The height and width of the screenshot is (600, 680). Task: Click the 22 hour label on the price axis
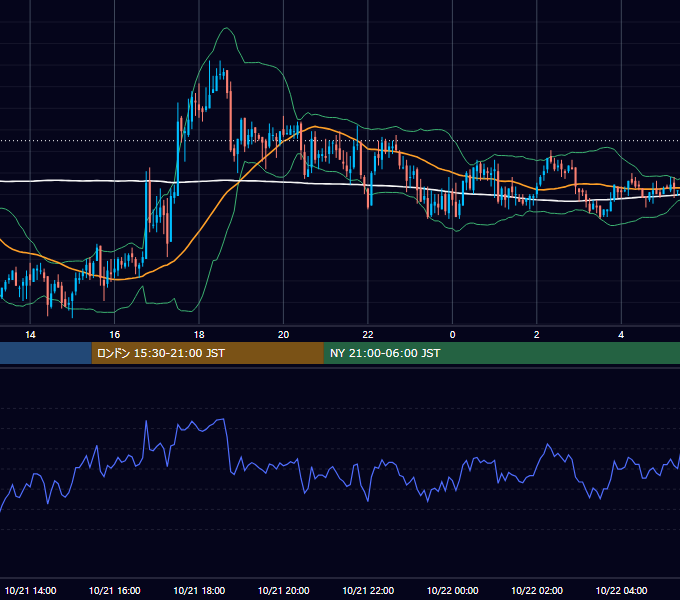pos(368,335)
